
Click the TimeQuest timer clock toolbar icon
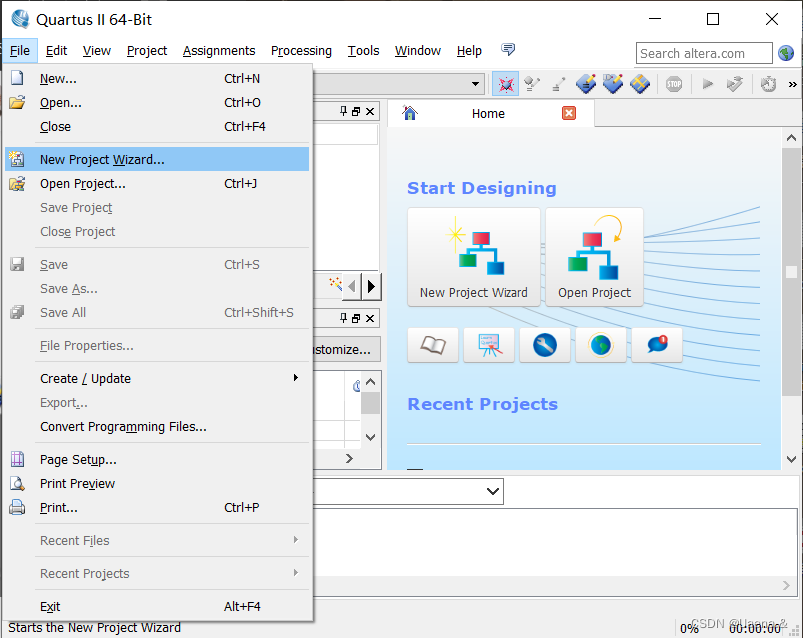pos(768,84)
